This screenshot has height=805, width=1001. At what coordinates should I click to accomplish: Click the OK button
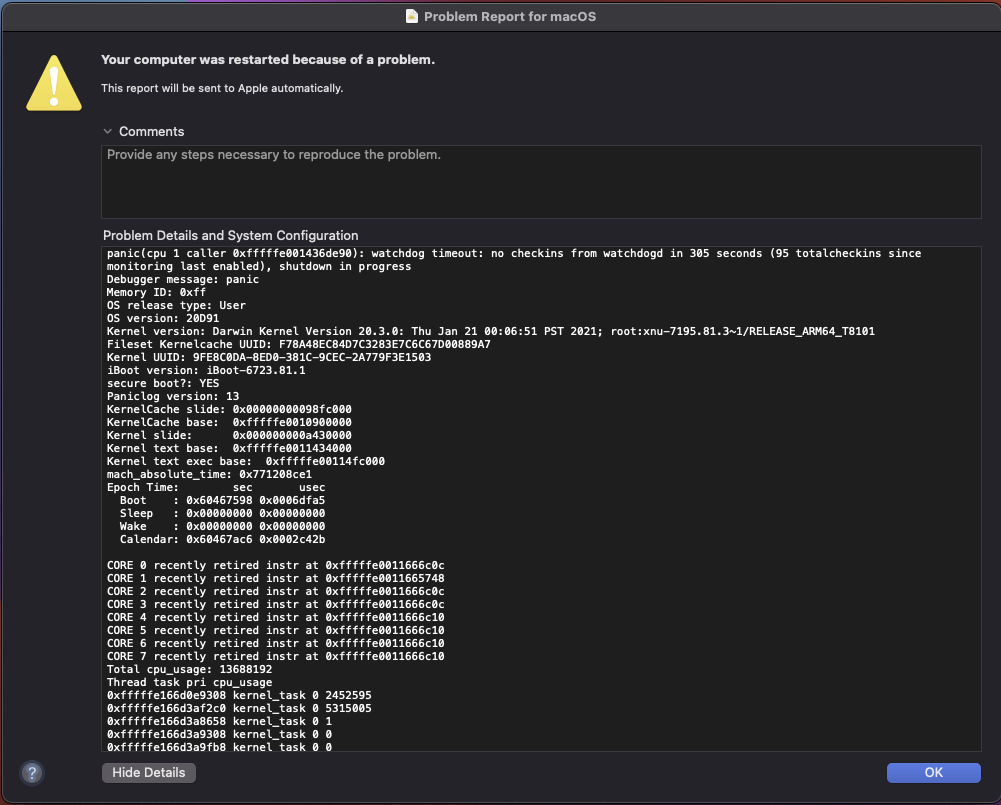click(x=933, y=772)
